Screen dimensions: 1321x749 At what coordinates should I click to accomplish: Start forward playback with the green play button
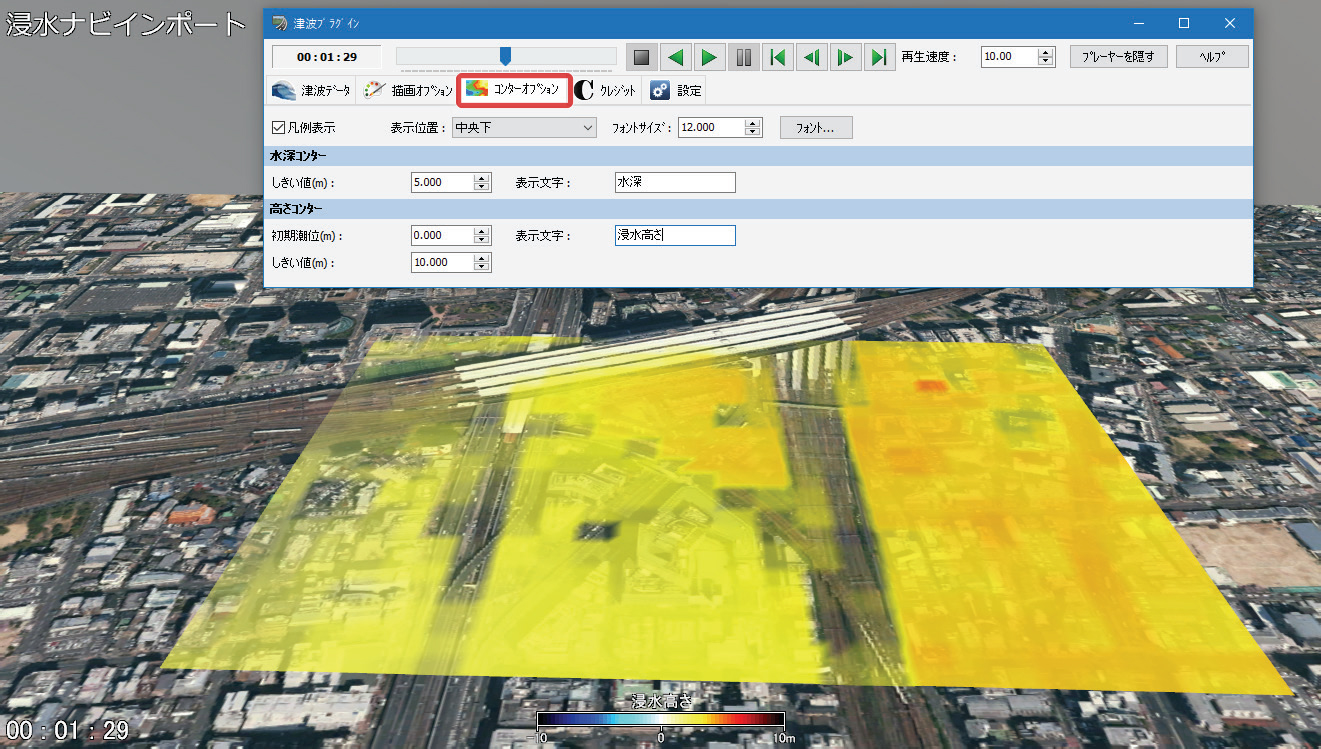[710, 57]
